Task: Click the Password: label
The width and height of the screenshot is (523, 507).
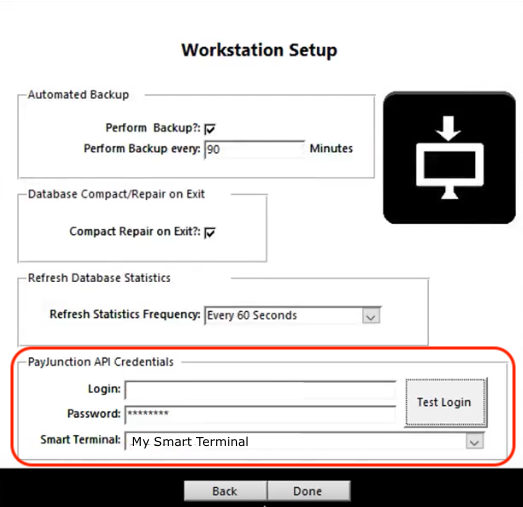Action: coord(94,414)
